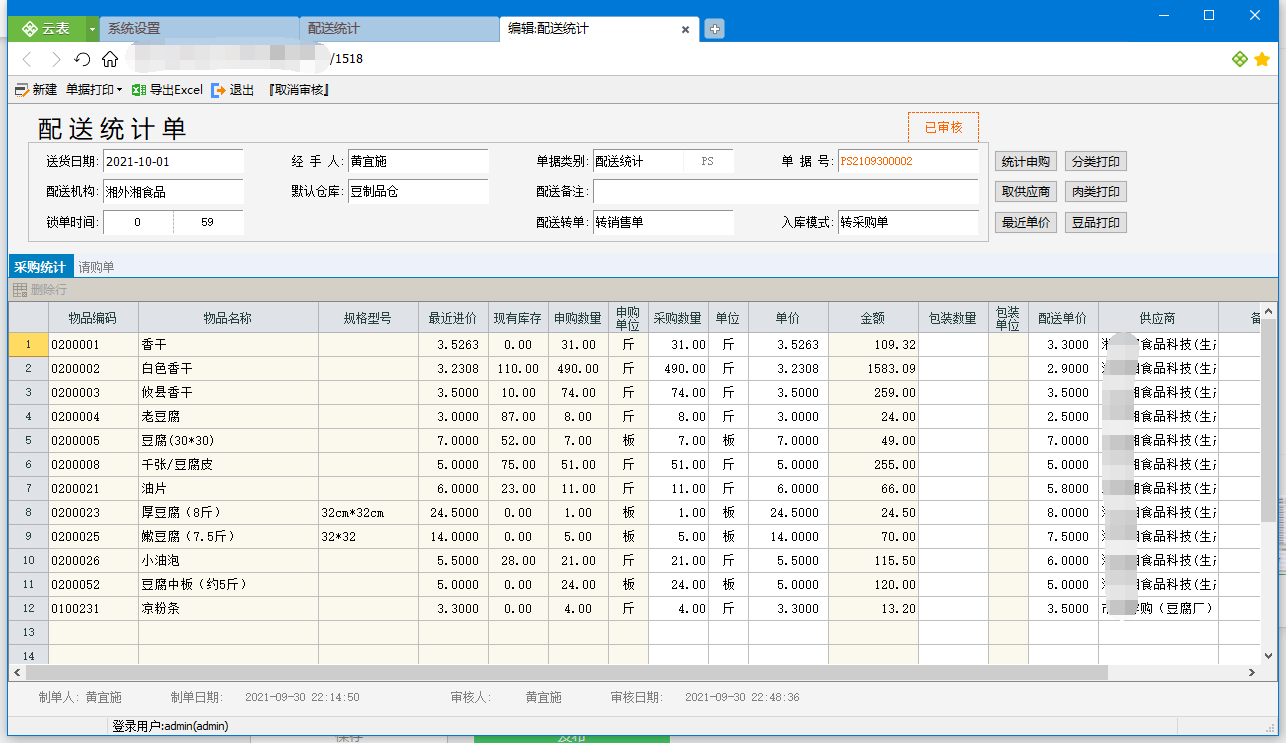Click the 送货日期 field 2021-10-01
1286x743 pixels.
pos(173,161)
